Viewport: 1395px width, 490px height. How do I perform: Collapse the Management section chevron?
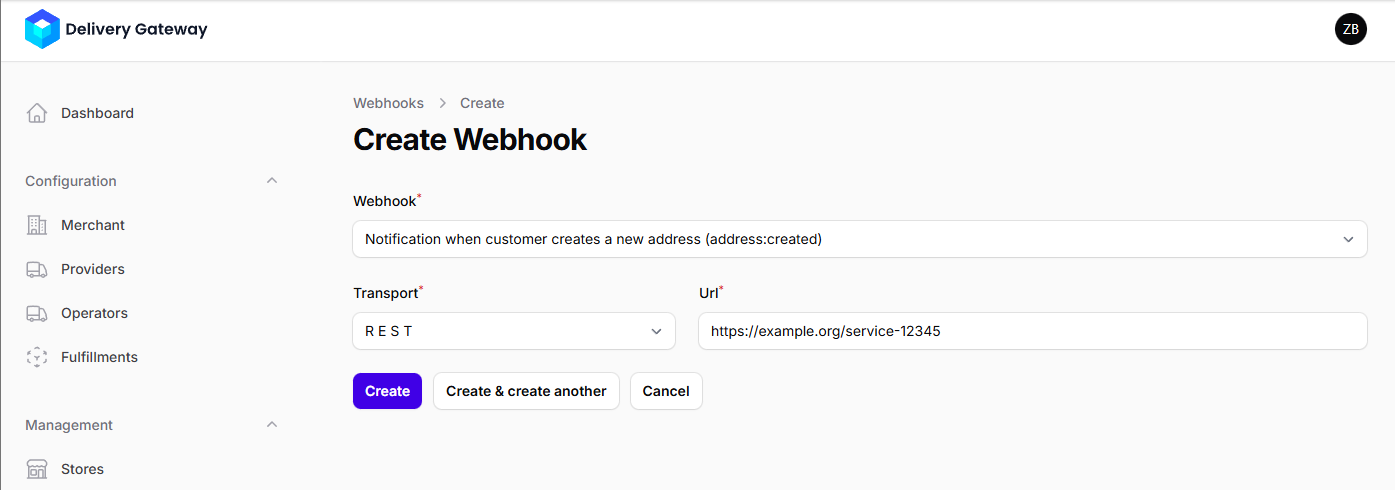271,425
